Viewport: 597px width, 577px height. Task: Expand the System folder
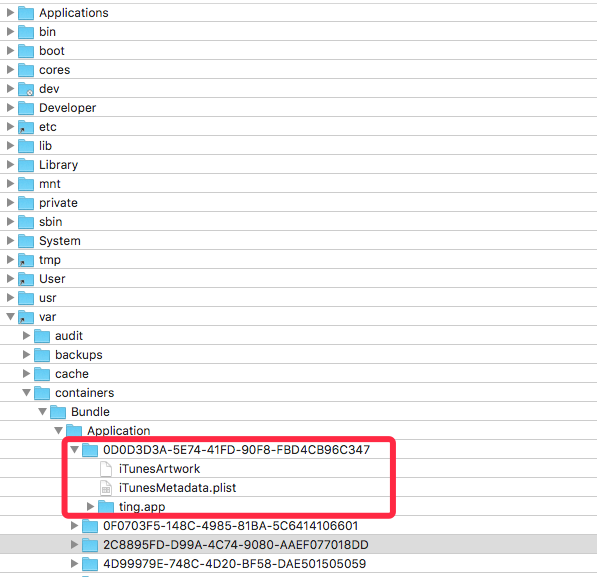pos(10,241)
